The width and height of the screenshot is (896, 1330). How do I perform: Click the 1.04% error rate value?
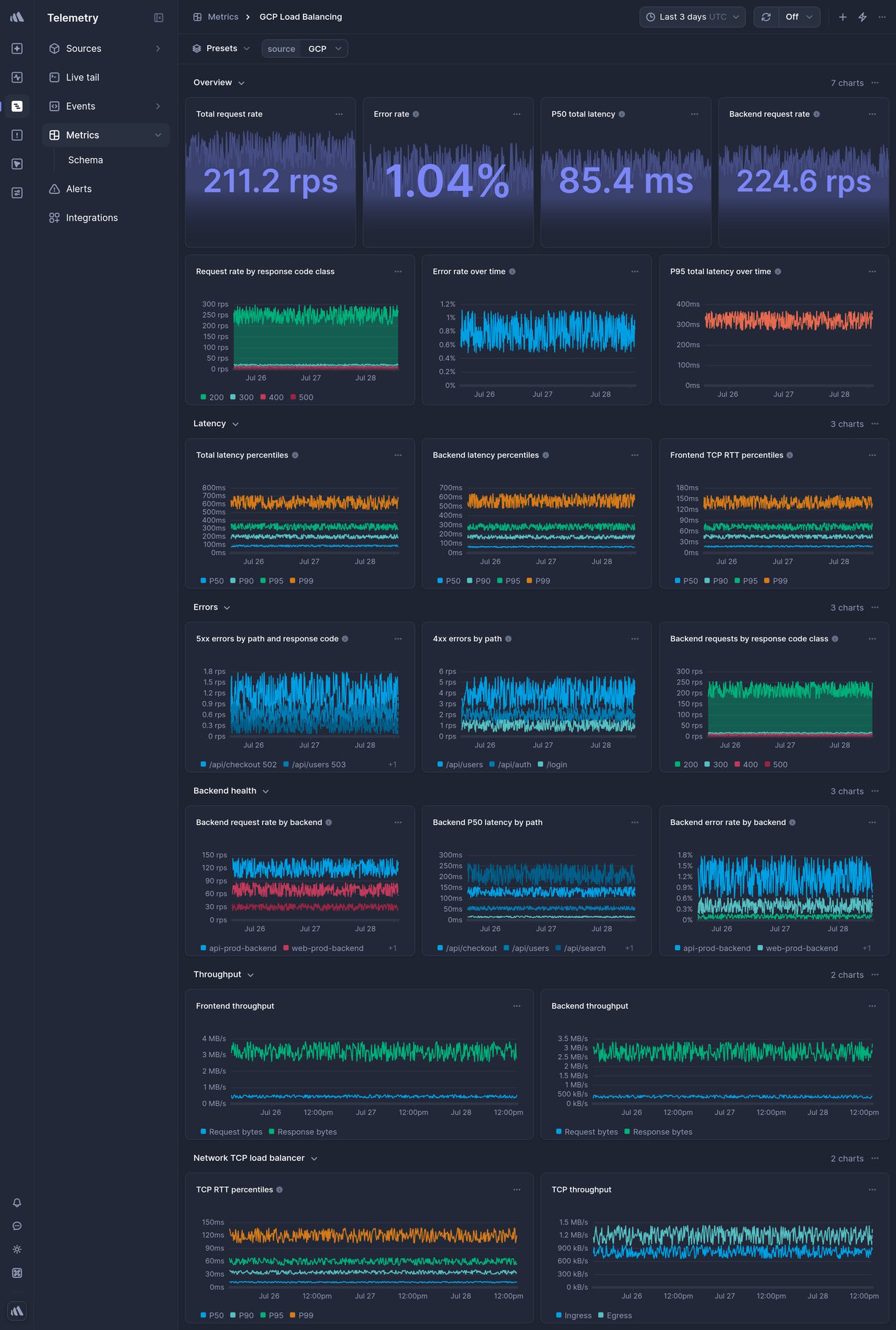pos(447,181)
